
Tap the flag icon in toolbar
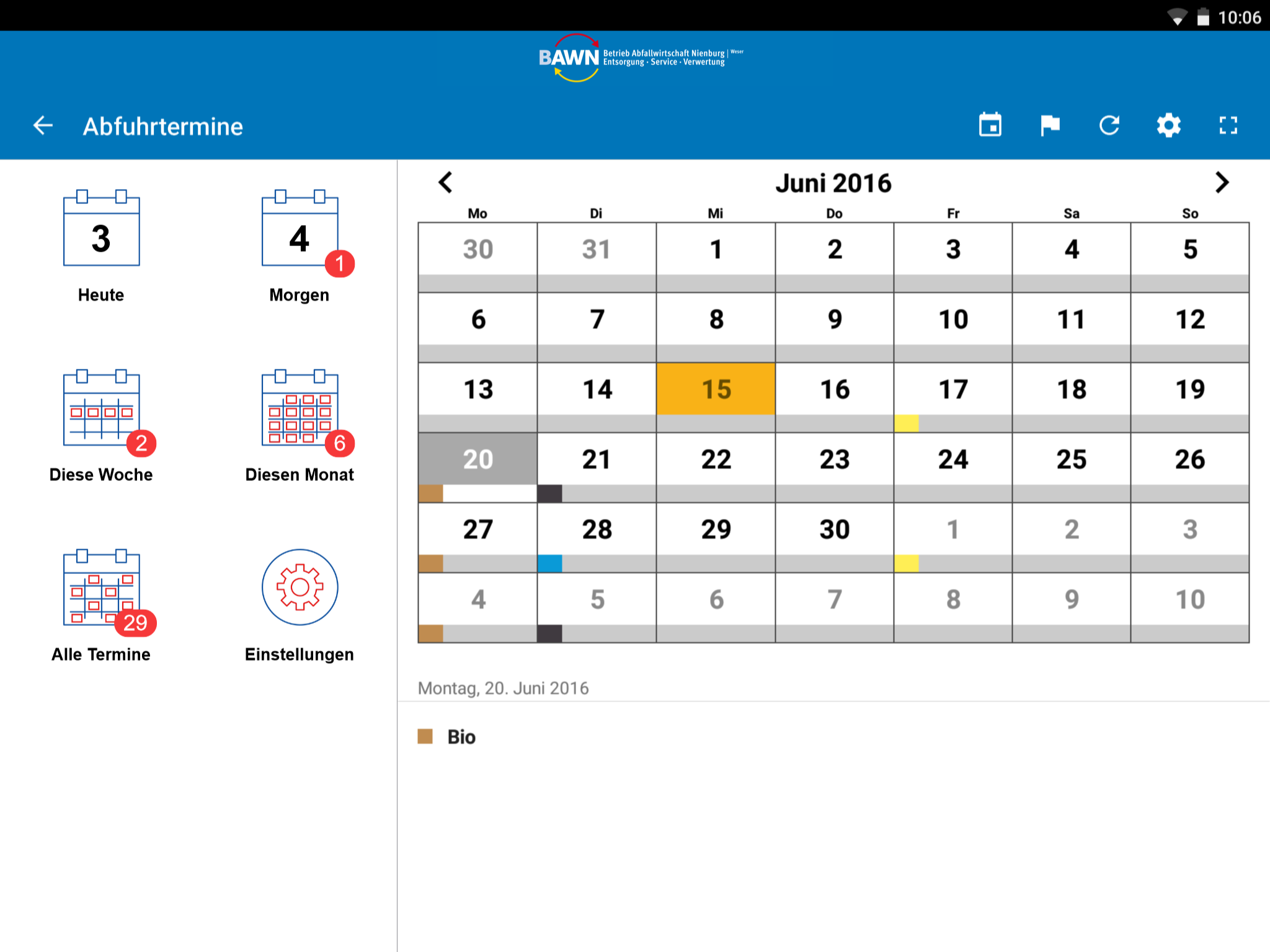[x=1049, y=126]
